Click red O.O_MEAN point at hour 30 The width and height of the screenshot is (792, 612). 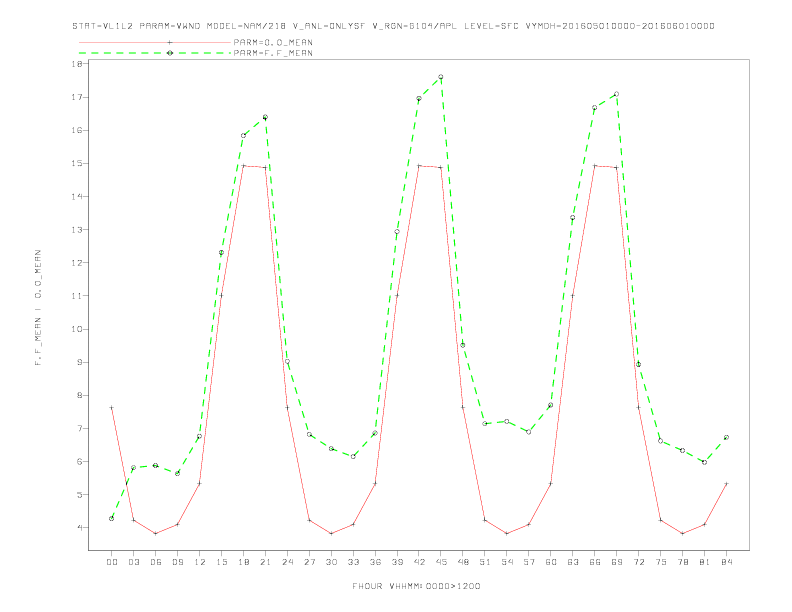coord(331,533)
